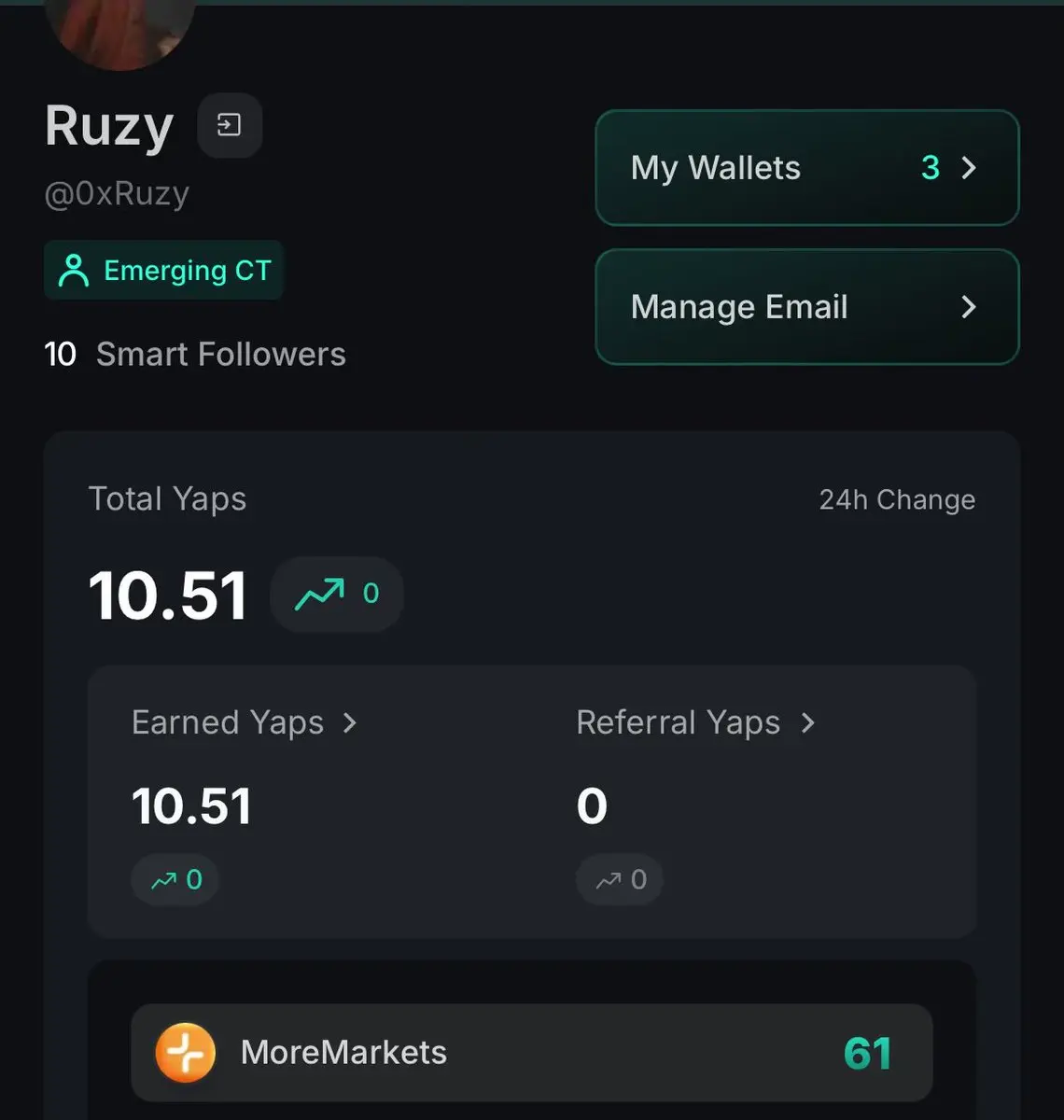Click the MoreMarkets score 61
The height and width of the screenshot is (1120, 1064).
867,1054
